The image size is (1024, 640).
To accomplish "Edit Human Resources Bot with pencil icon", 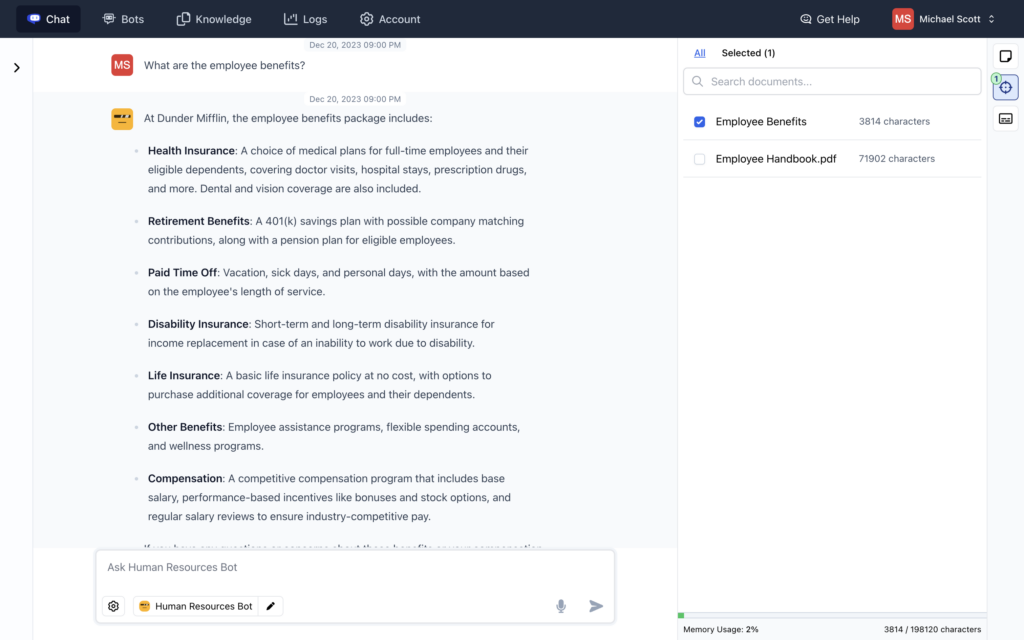I will [270, 606].
